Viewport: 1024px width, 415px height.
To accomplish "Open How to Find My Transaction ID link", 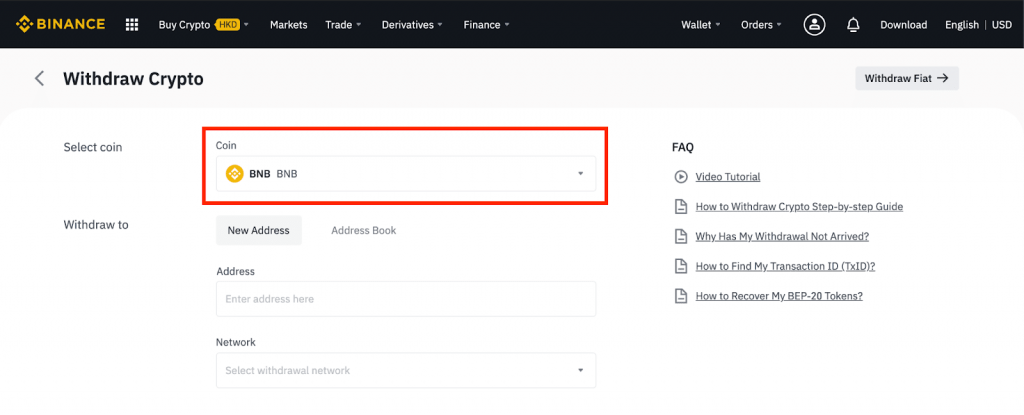I will point(785,266).
